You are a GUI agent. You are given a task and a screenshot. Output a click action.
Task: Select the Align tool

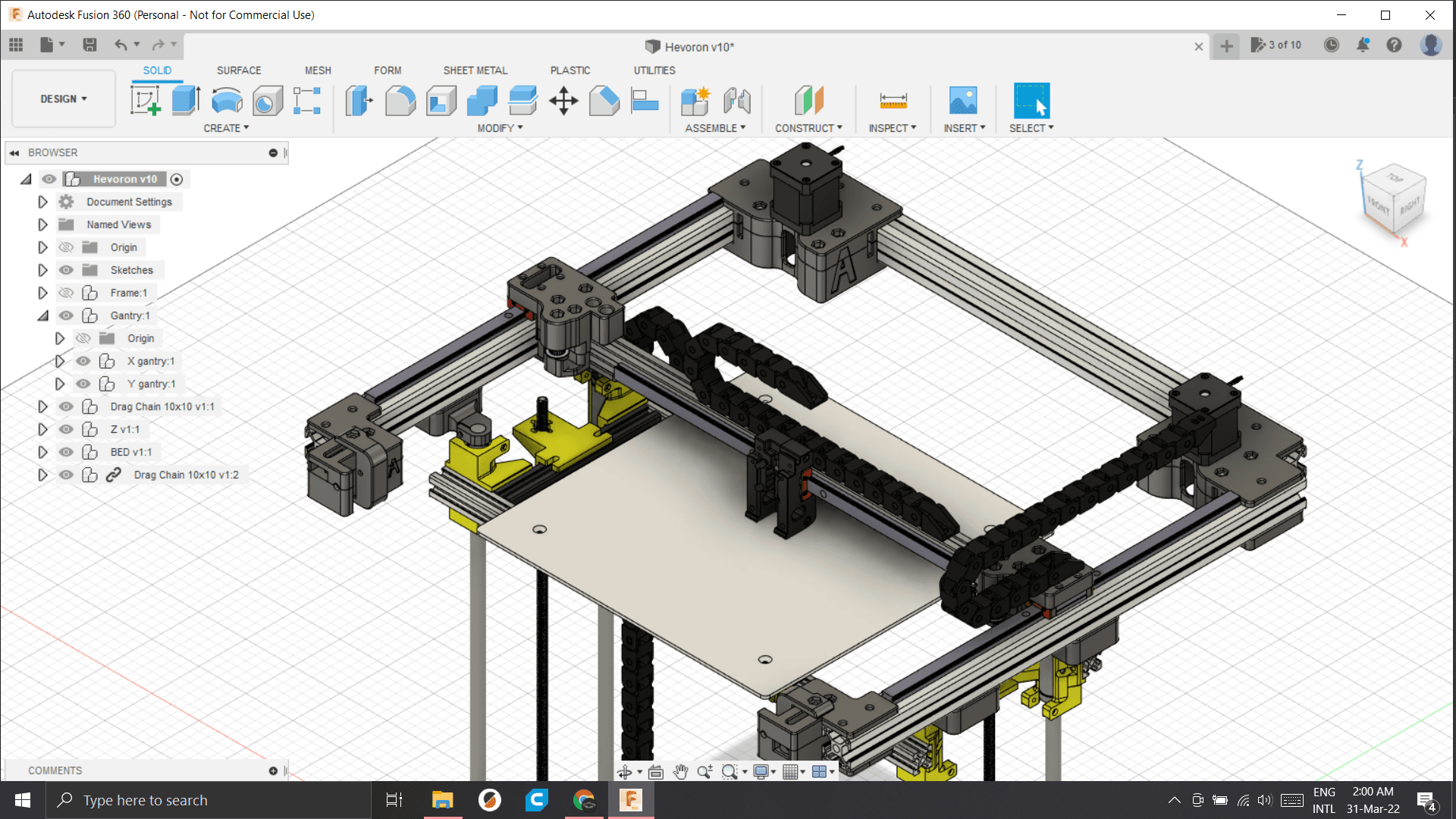click(645, 100)
